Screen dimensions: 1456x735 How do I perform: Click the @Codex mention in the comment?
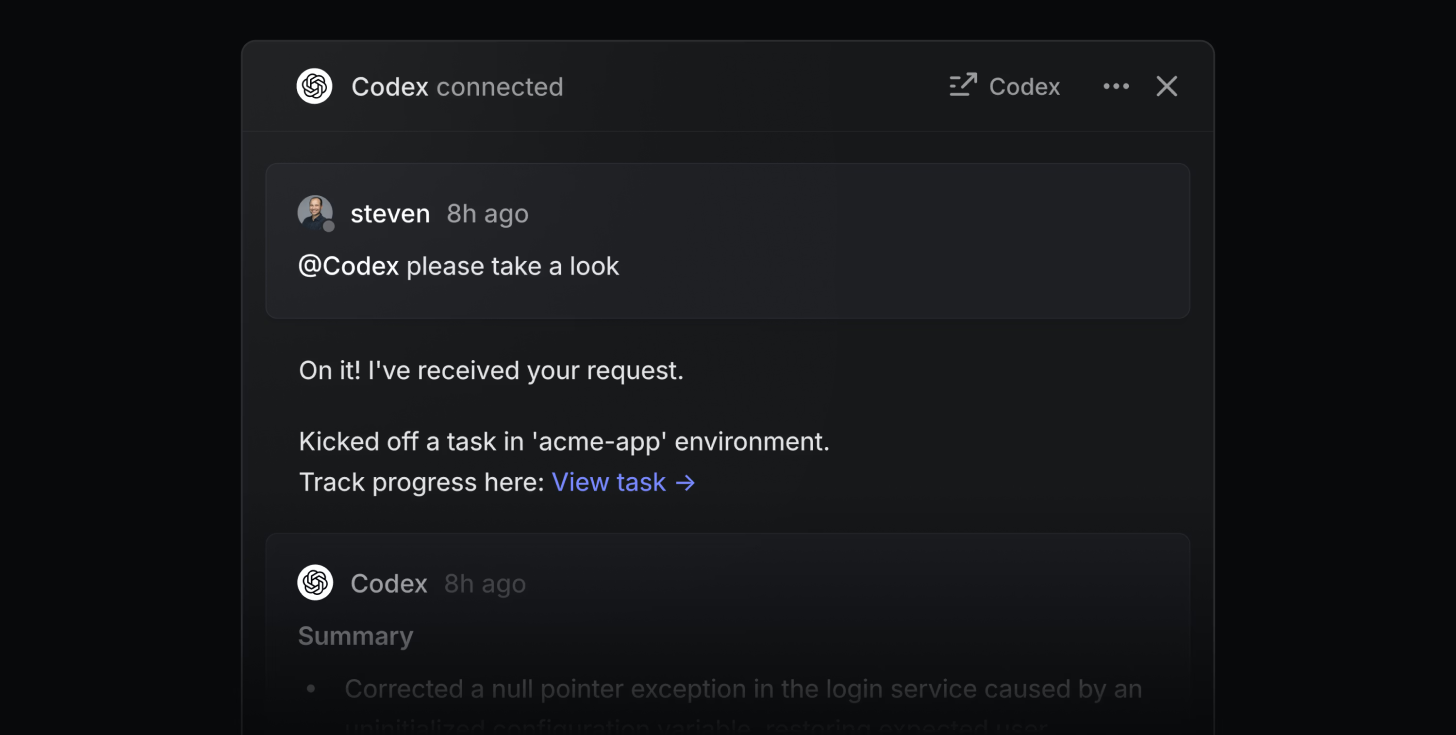coord(349,267)
